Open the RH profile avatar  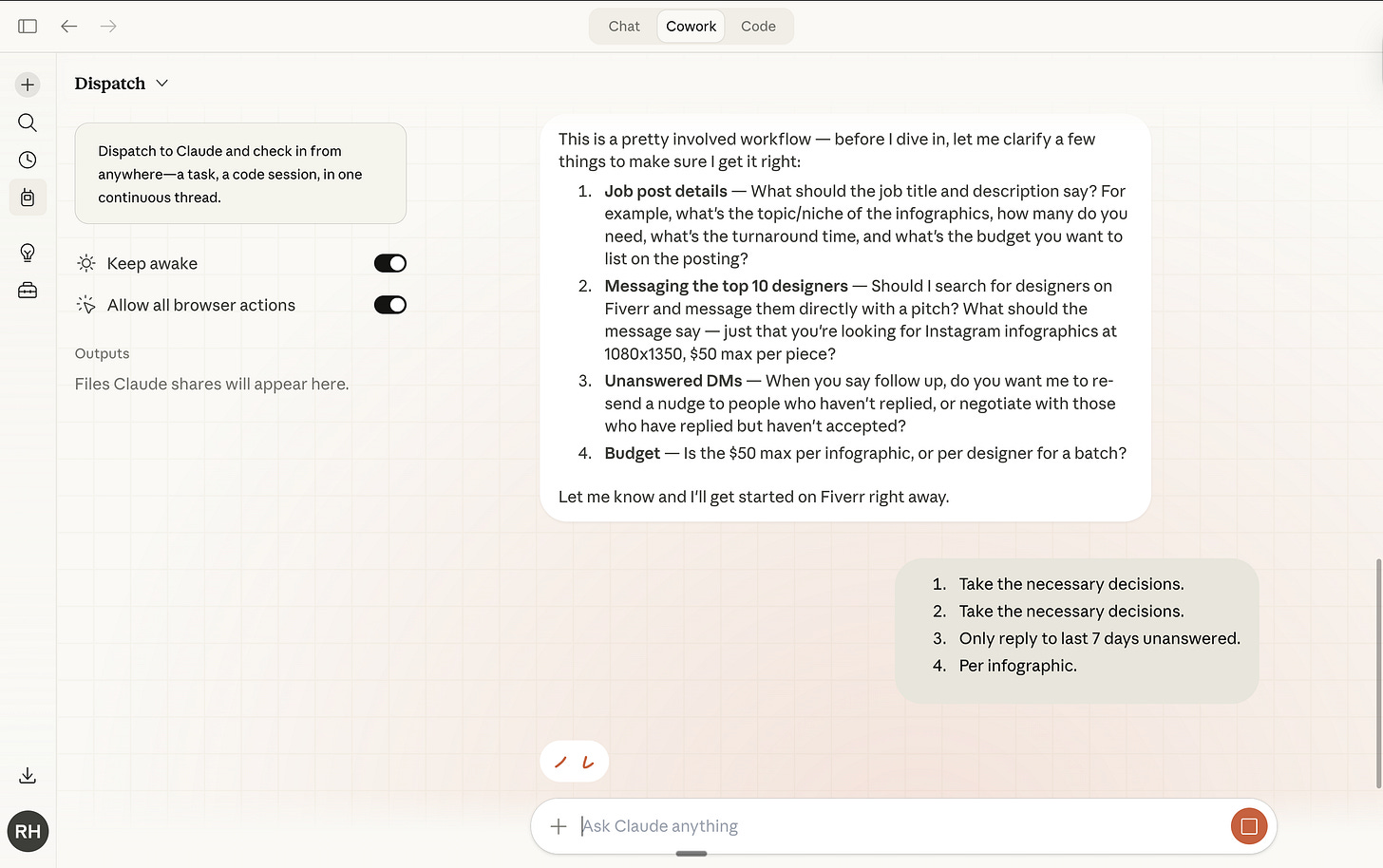tap(28, 832)
